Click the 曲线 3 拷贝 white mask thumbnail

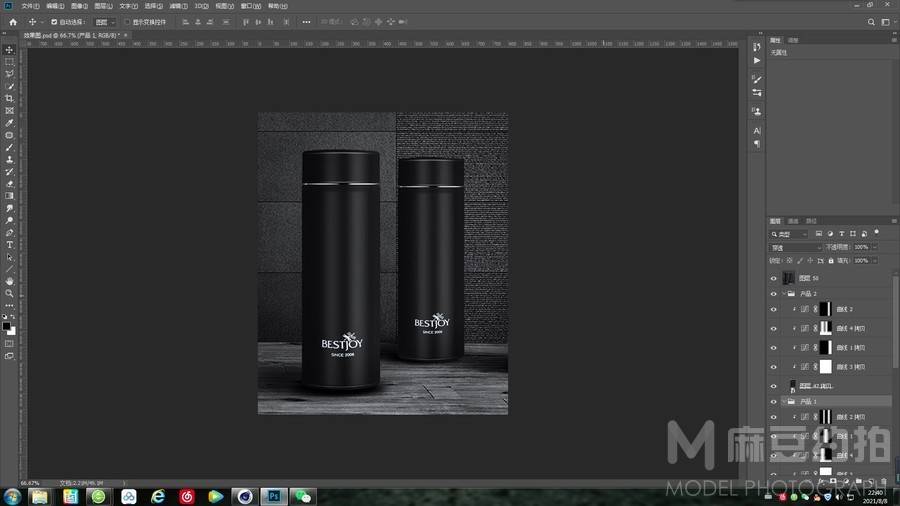tap(825, 367)
